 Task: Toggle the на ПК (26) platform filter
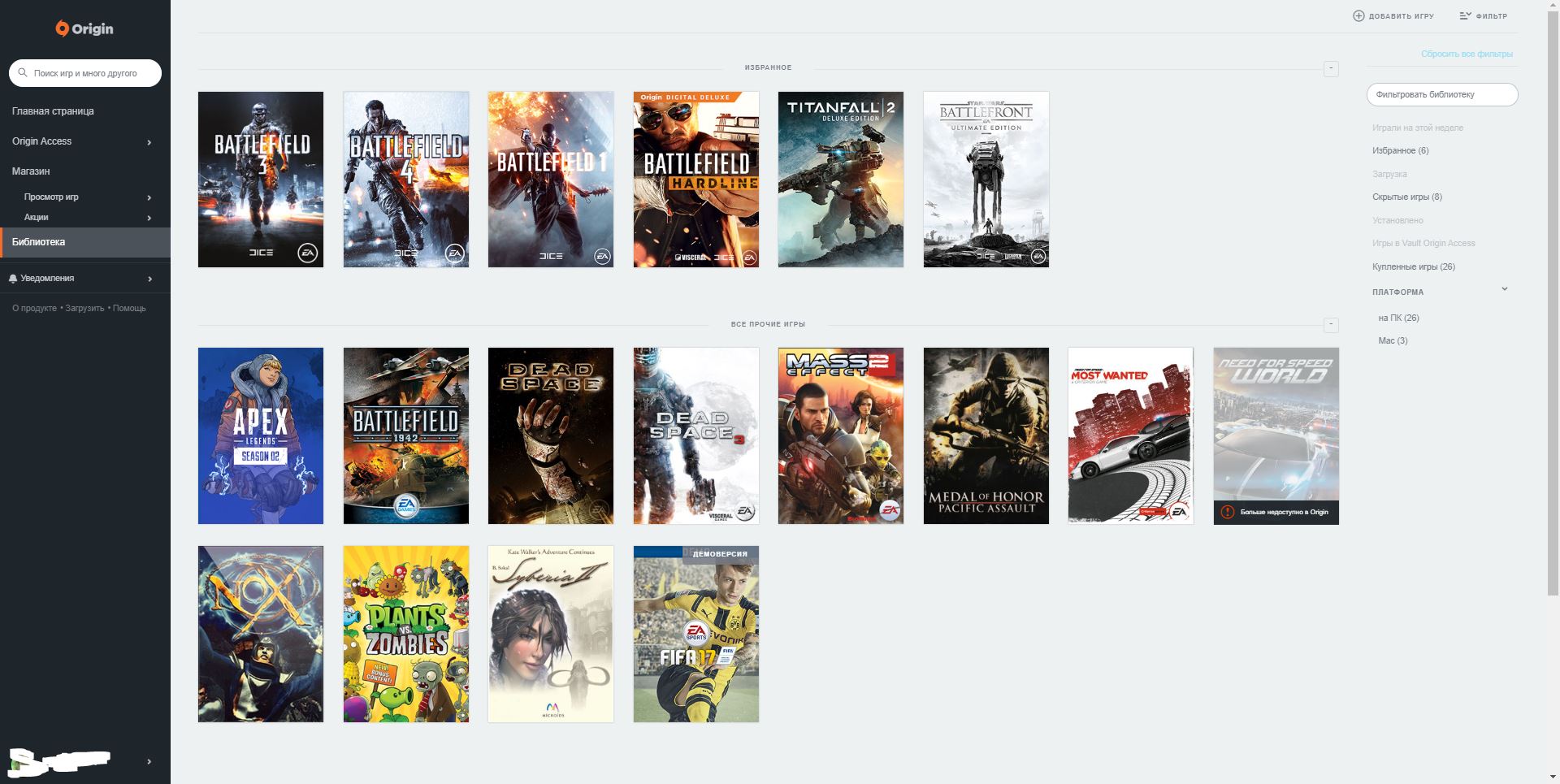pyautogui.click(x=1398, y=318)
